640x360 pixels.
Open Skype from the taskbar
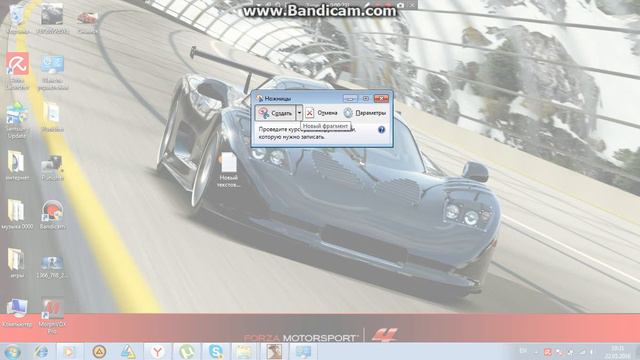(x=216, y=351)
